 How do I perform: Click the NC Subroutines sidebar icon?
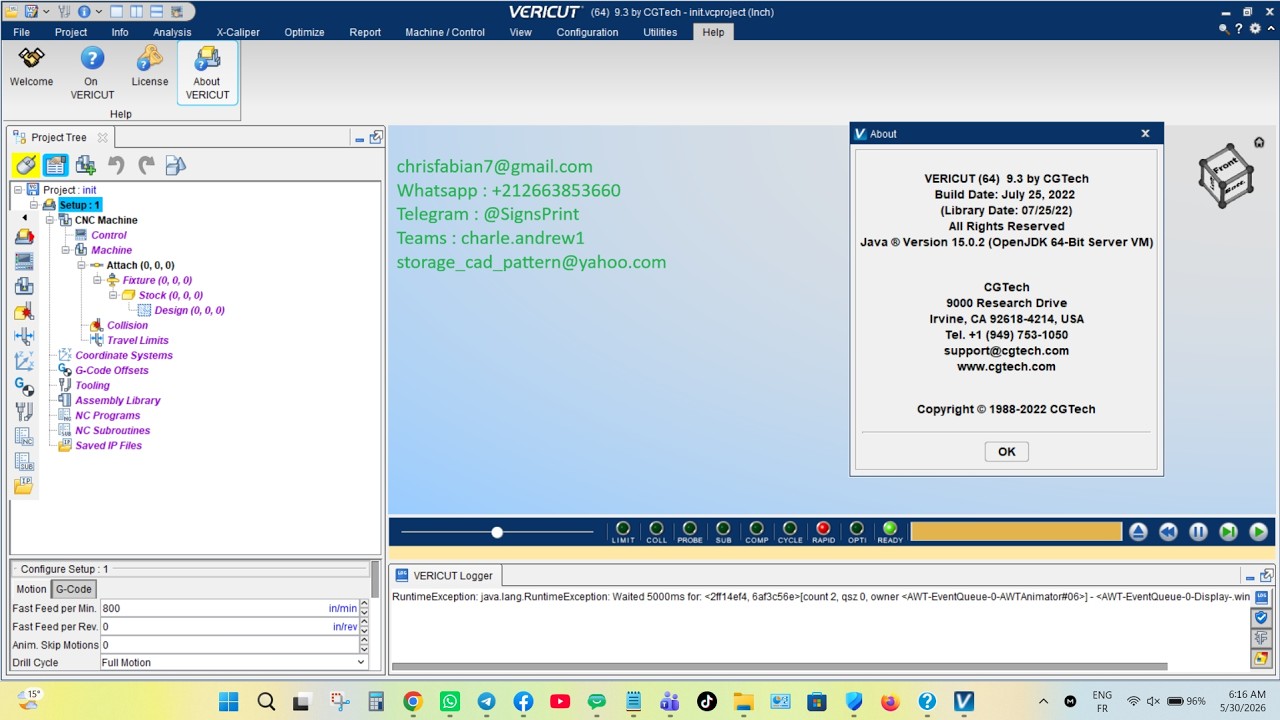[24, 461]
